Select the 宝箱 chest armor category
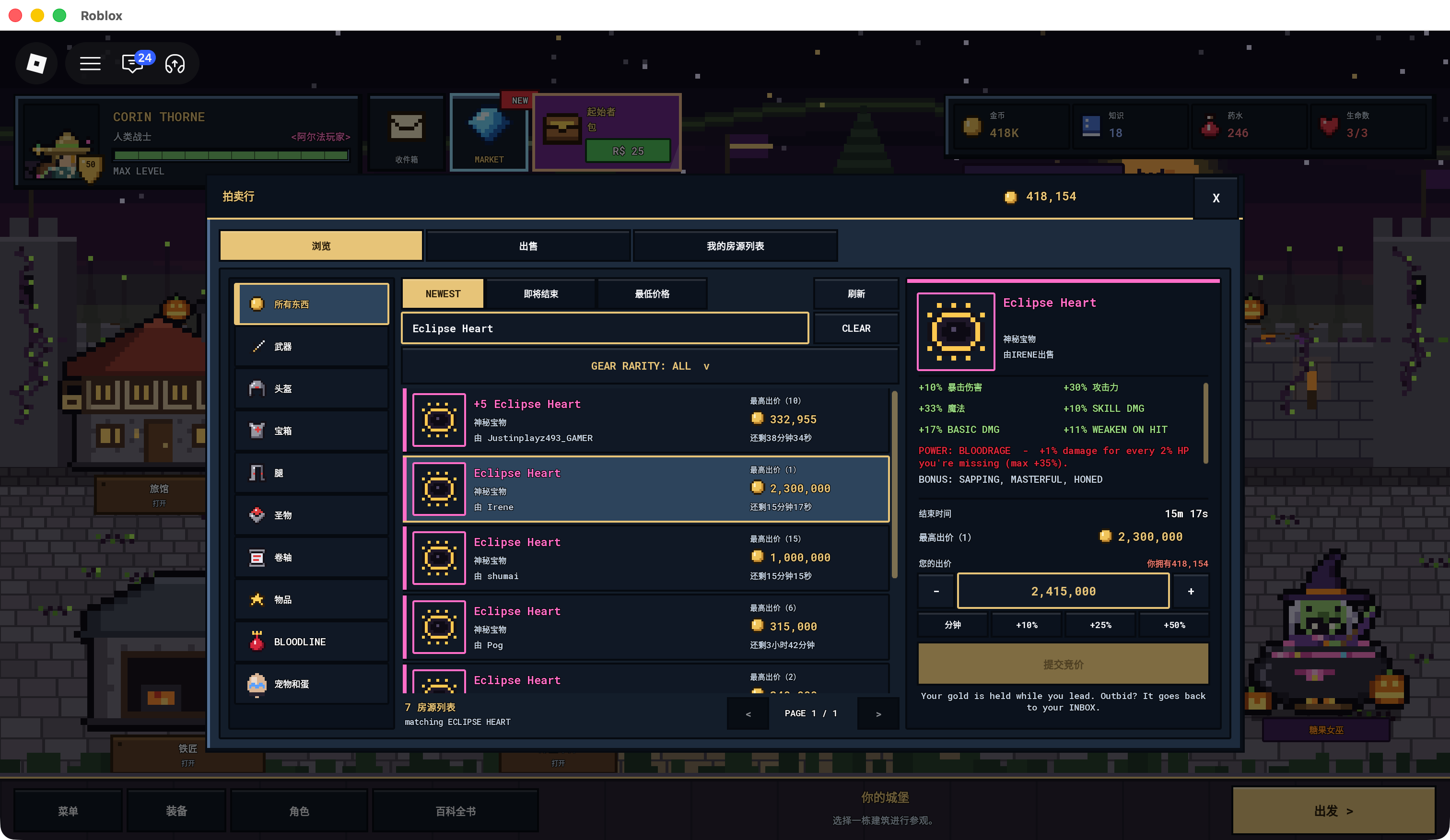The image size is (1450, 840). 311,431
